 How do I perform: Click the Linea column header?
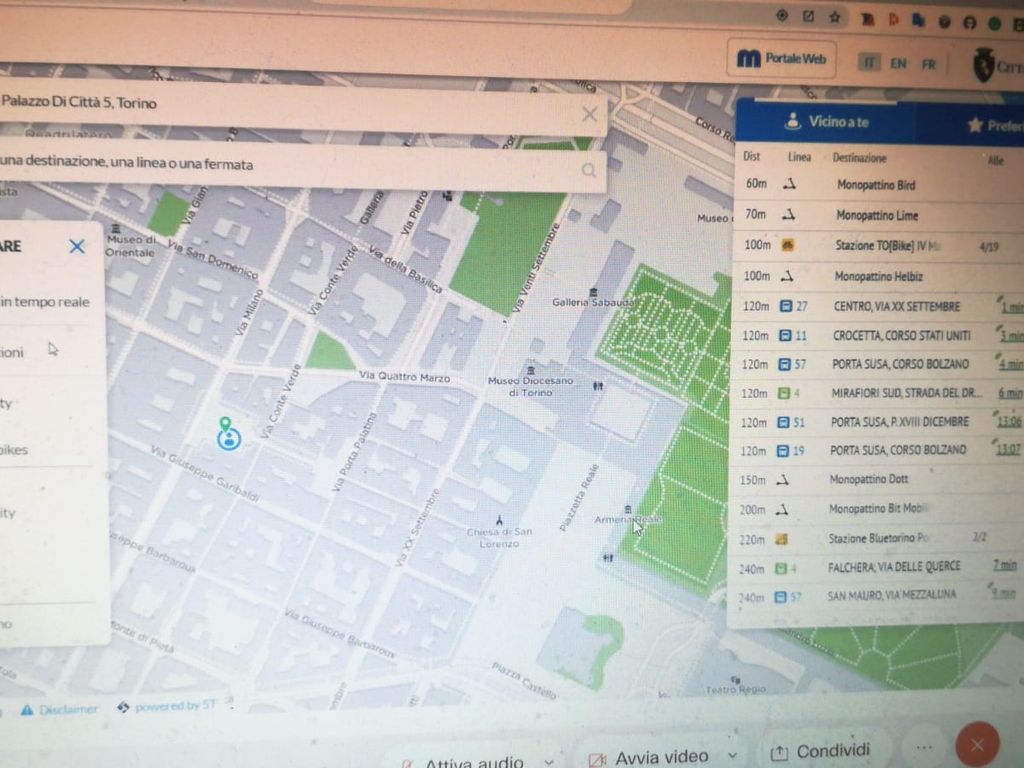(x=799, y=157)
